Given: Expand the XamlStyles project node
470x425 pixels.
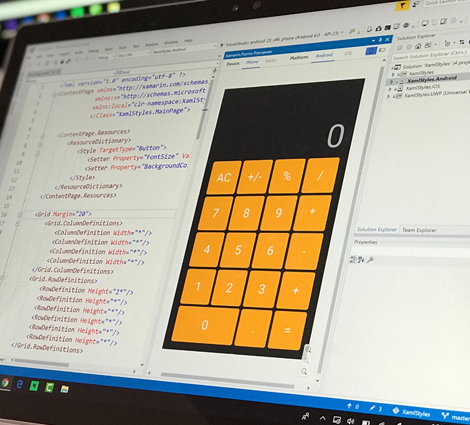Looking at the screenshot, I should tap(393, 74).
